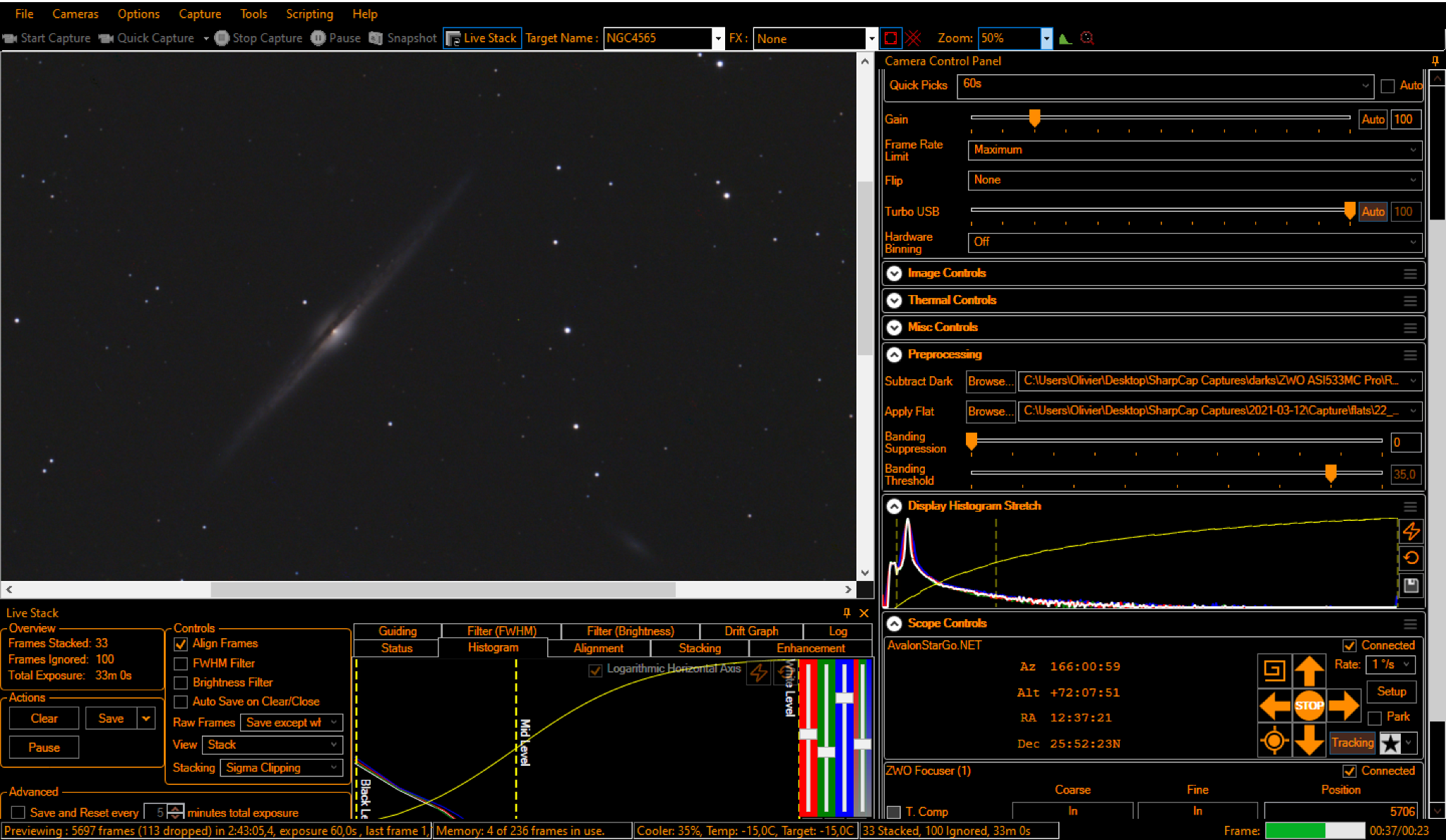The height and width of the screenshot is (840, 1446).
Task: Click the Start Capture camera icon
Action: click(10, 38)
